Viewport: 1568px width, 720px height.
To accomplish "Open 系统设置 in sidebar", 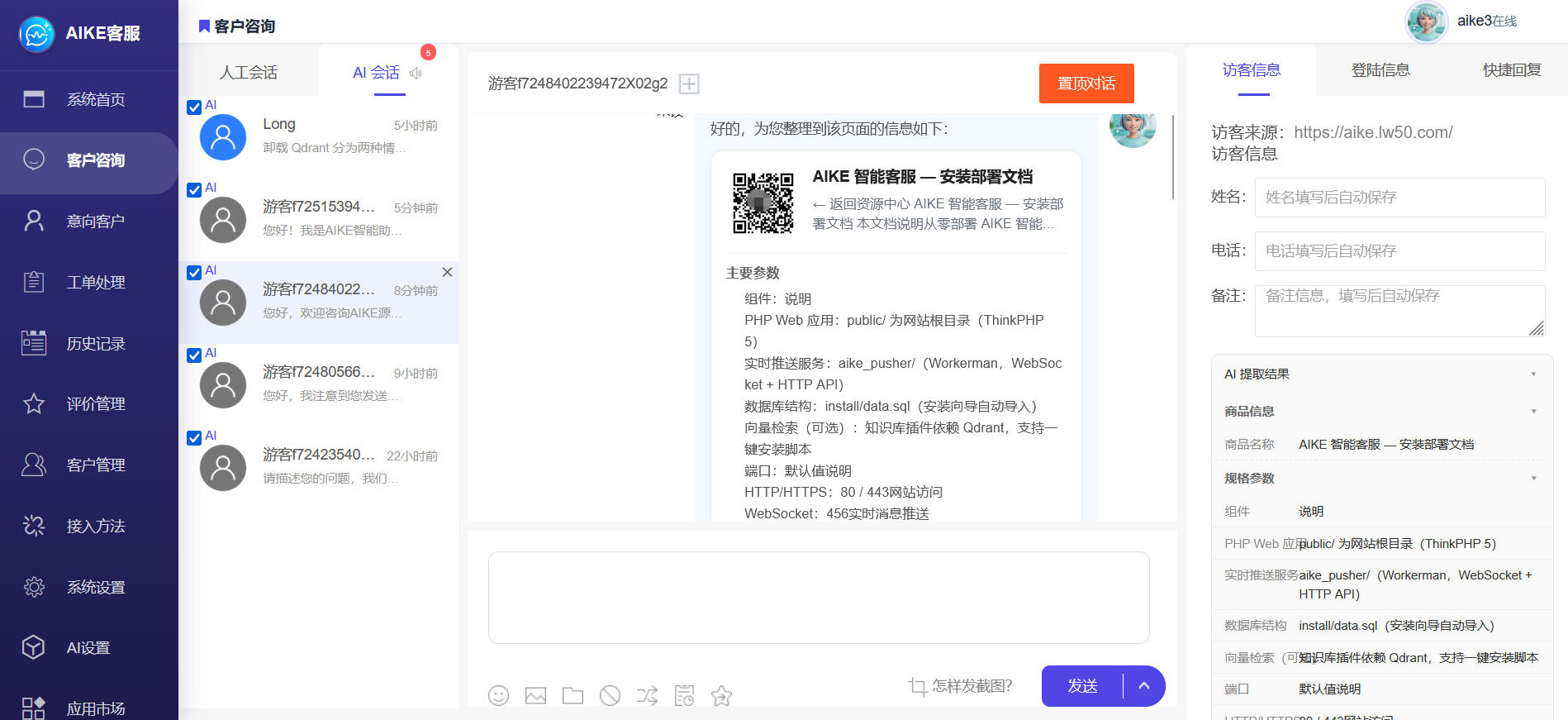I will pos(89,587).
